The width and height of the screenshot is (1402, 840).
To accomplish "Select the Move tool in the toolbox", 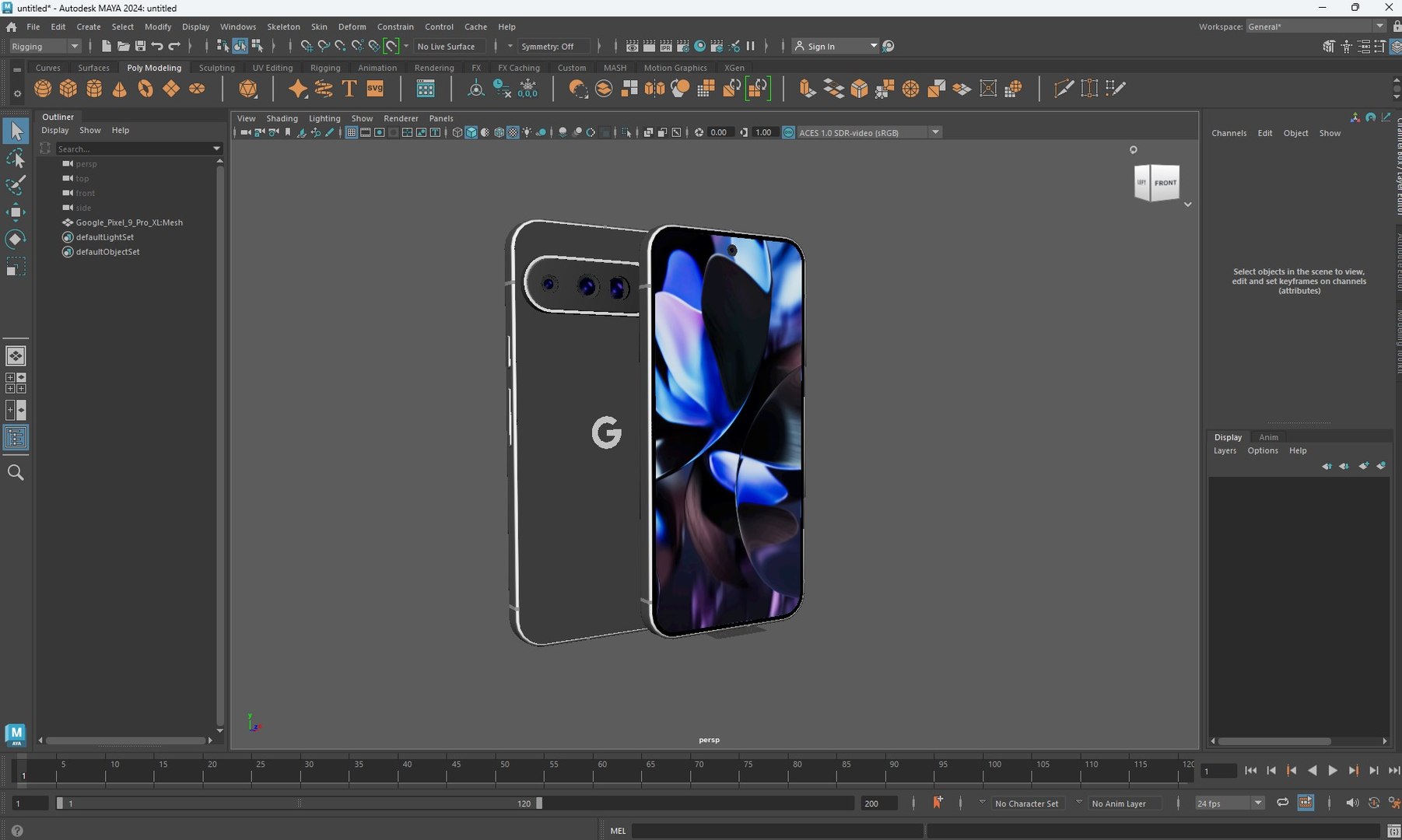I will click(15, 212).
